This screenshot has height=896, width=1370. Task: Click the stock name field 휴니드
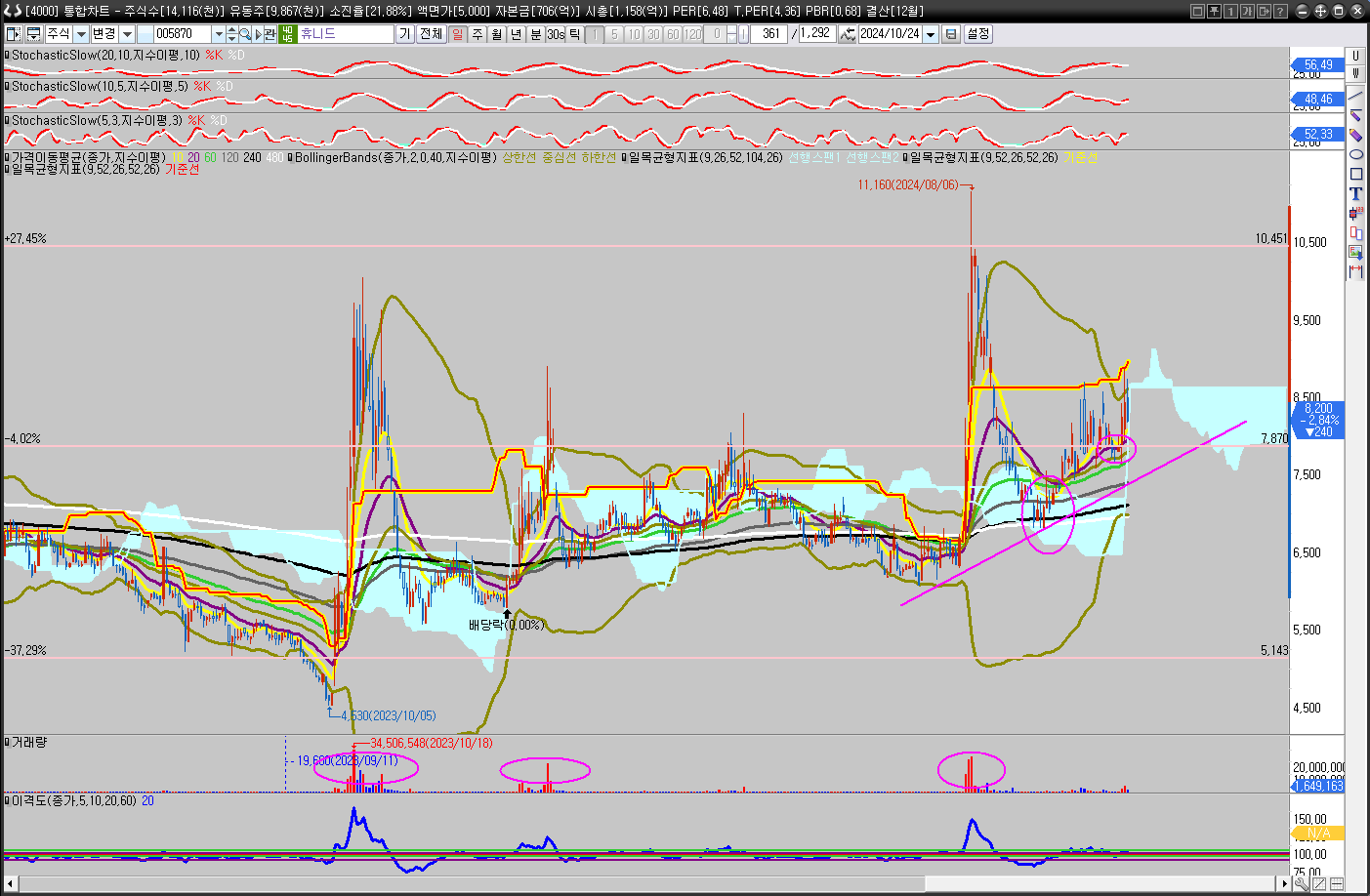pyautogui.click(x=346, y=34)
